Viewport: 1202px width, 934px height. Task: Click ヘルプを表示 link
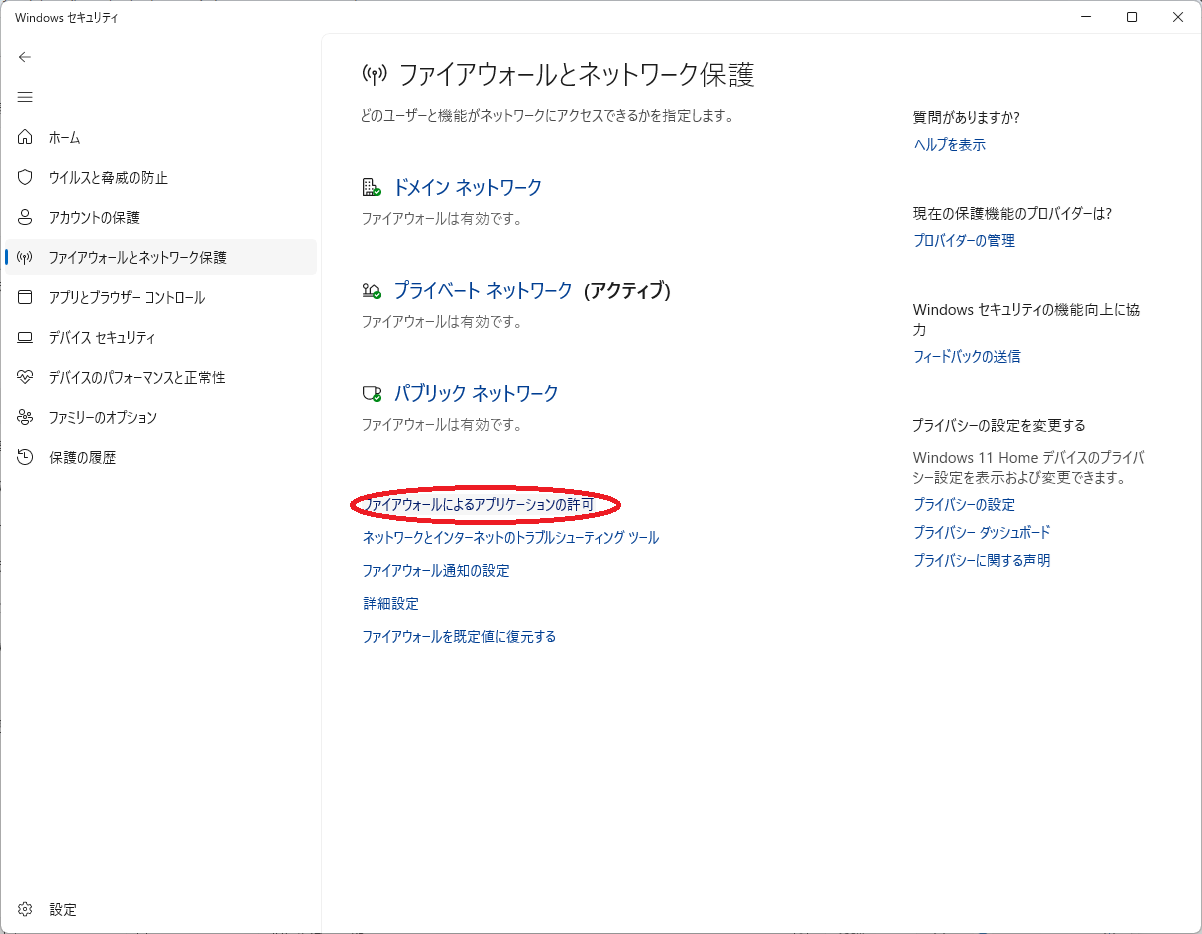coord(950,144)
